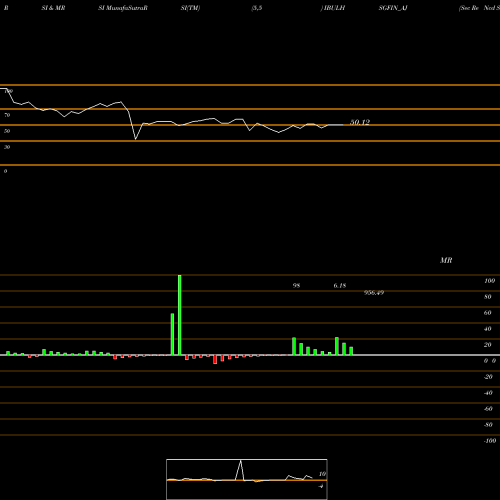This screenshot has width=500, height=500.
Task: Click the SGFIN_AU header text
Action: click(x=393, y=8)
